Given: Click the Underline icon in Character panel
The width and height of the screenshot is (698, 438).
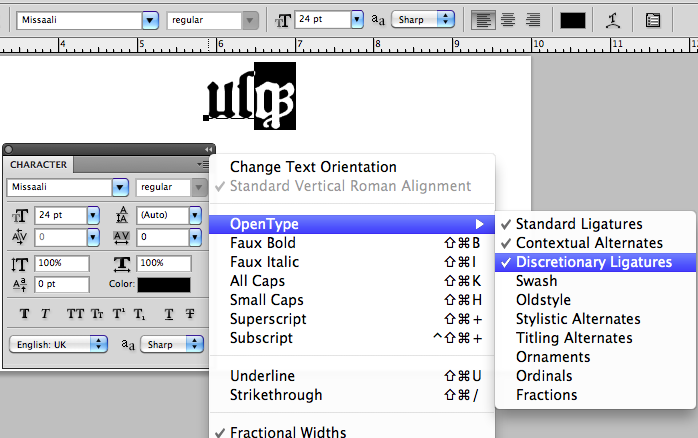Looking at the screenshot, I should (x=170, y=313).
